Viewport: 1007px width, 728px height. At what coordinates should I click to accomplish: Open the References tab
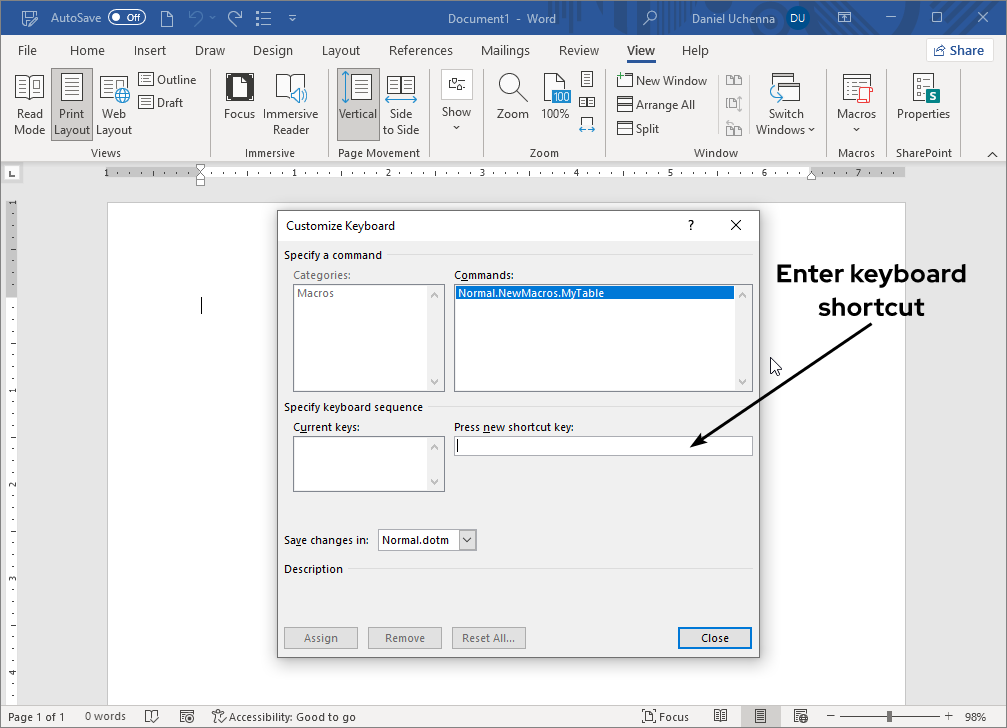pyautogui.click(x=420, y=50)
